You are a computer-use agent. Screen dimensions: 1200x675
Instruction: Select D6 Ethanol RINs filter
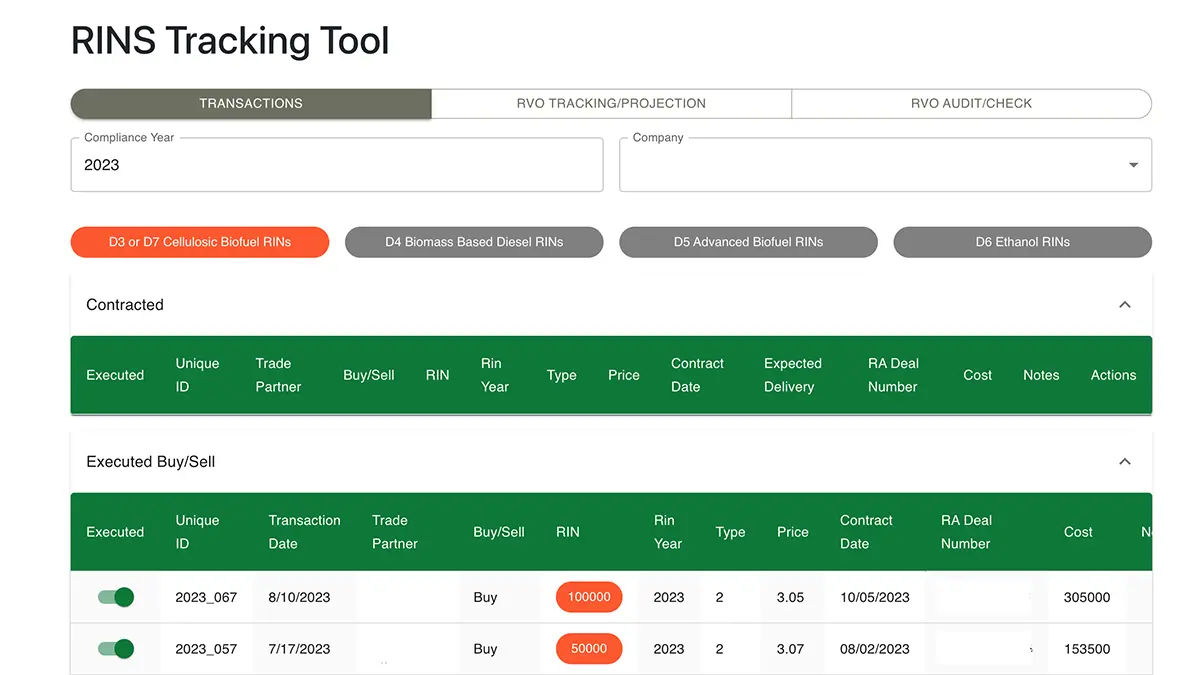[x=1022, y=242]
